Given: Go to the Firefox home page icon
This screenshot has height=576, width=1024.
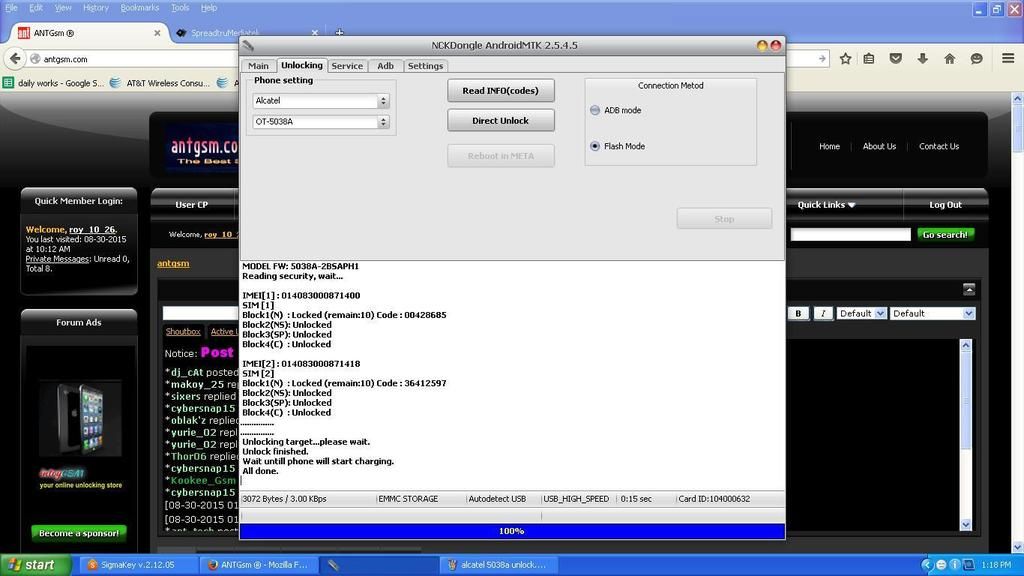Looking at the screenshot, I should click(949, 59).
